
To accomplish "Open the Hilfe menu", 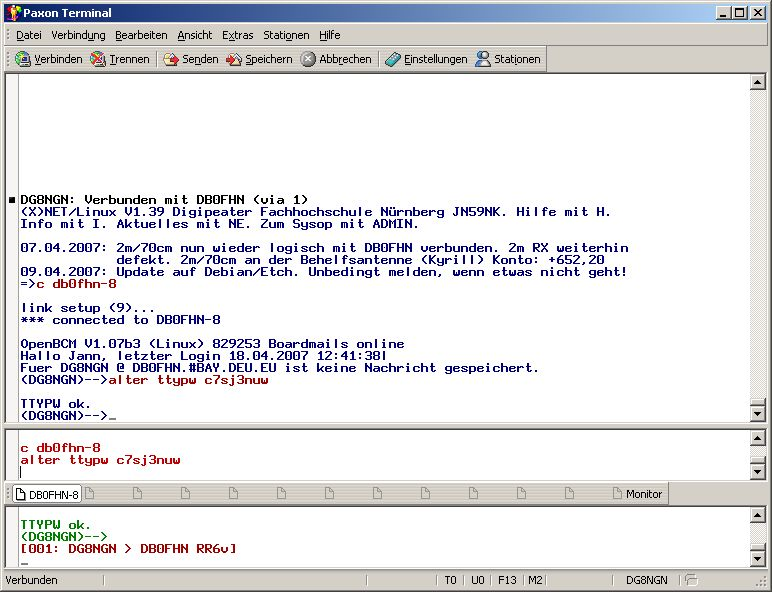I will tap(329, 35).
